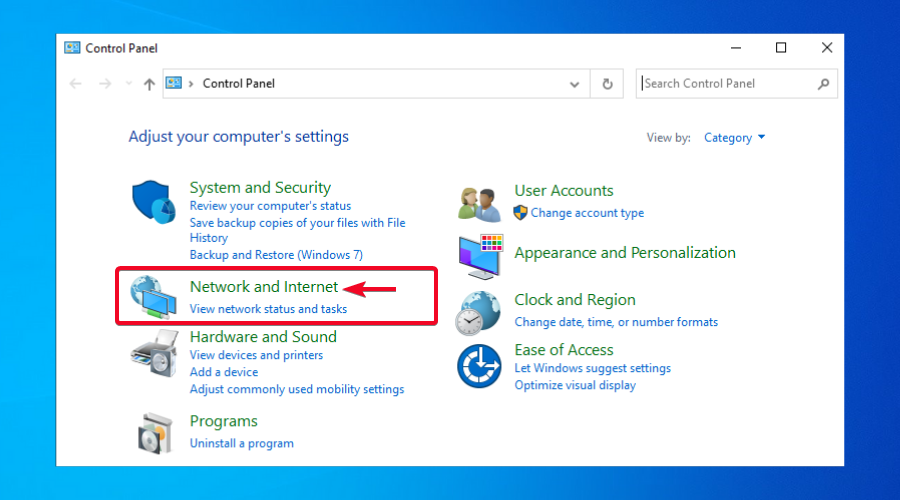The image size is (900, 500).
Task: Click Save backup copies with File History
Action: click(x=297, y=230)
